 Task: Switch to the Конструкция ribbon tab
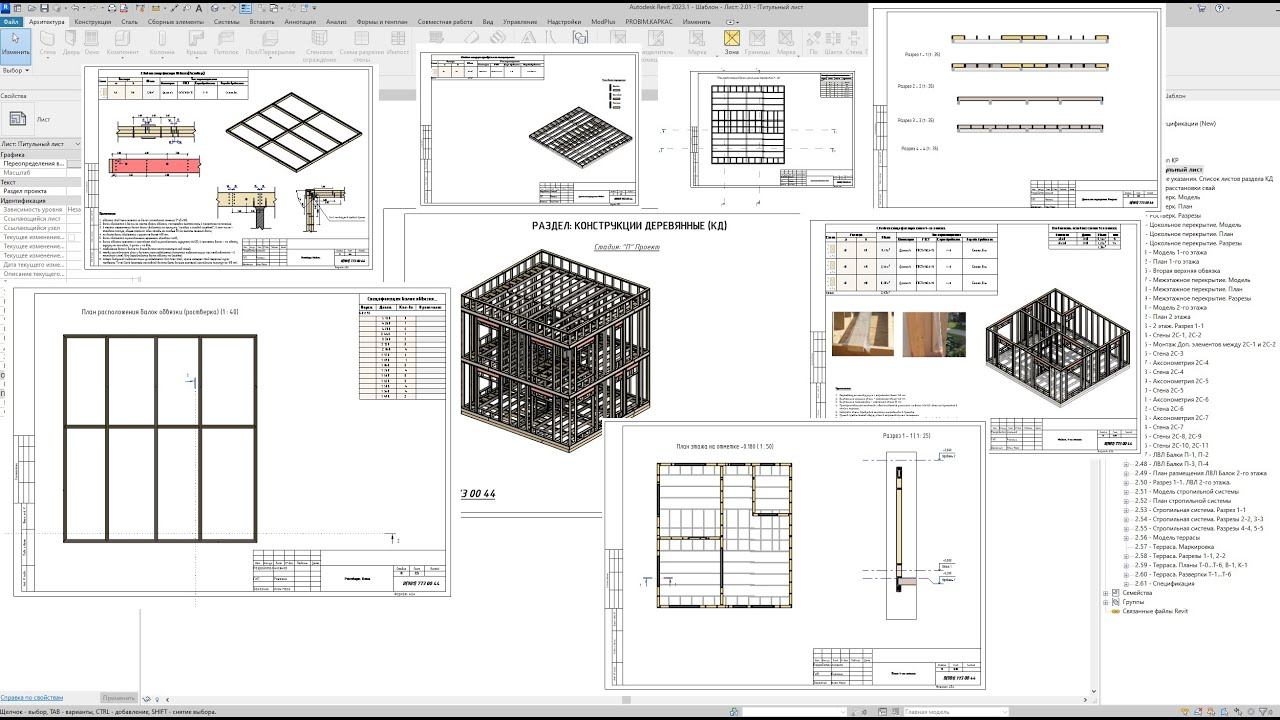point(93,21)
